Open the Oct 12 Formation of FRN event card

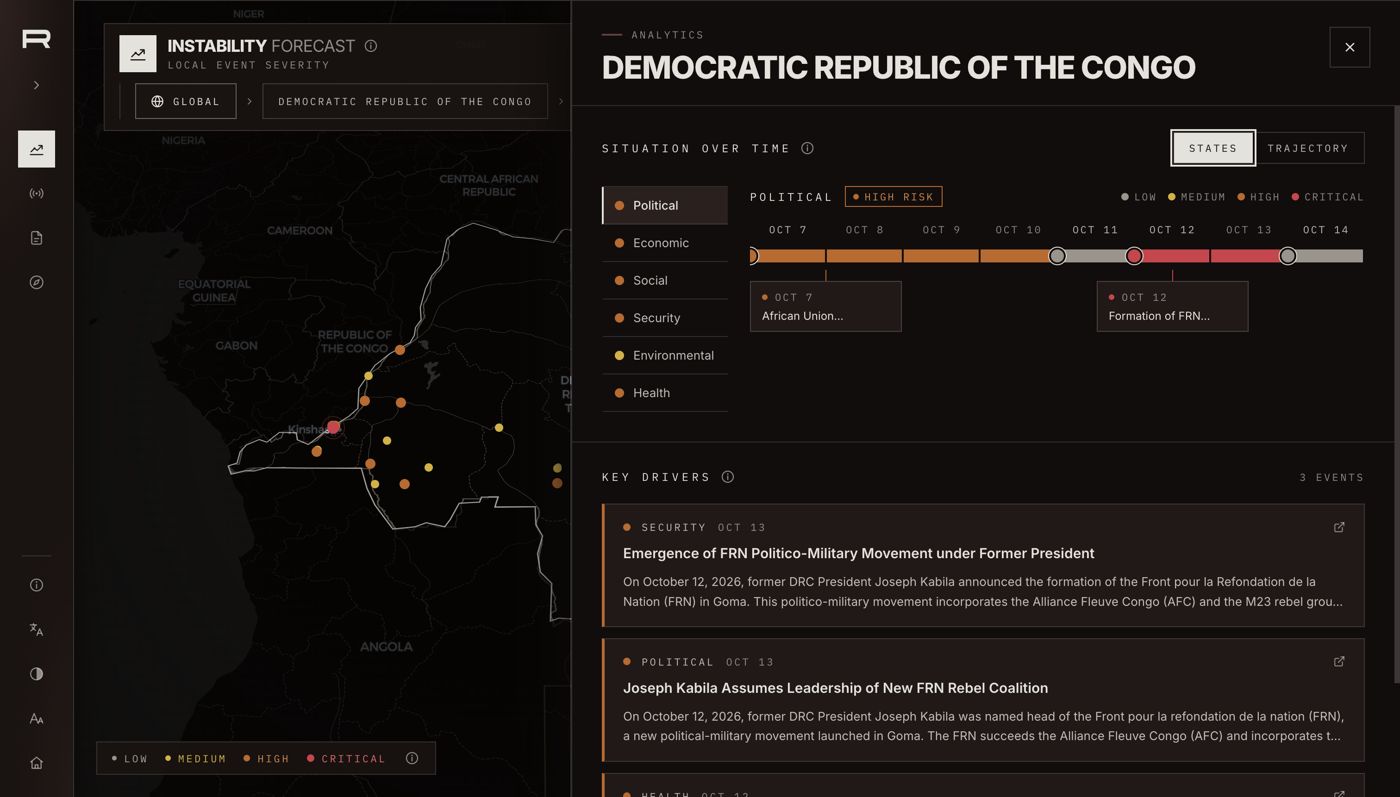(1172, 306)
